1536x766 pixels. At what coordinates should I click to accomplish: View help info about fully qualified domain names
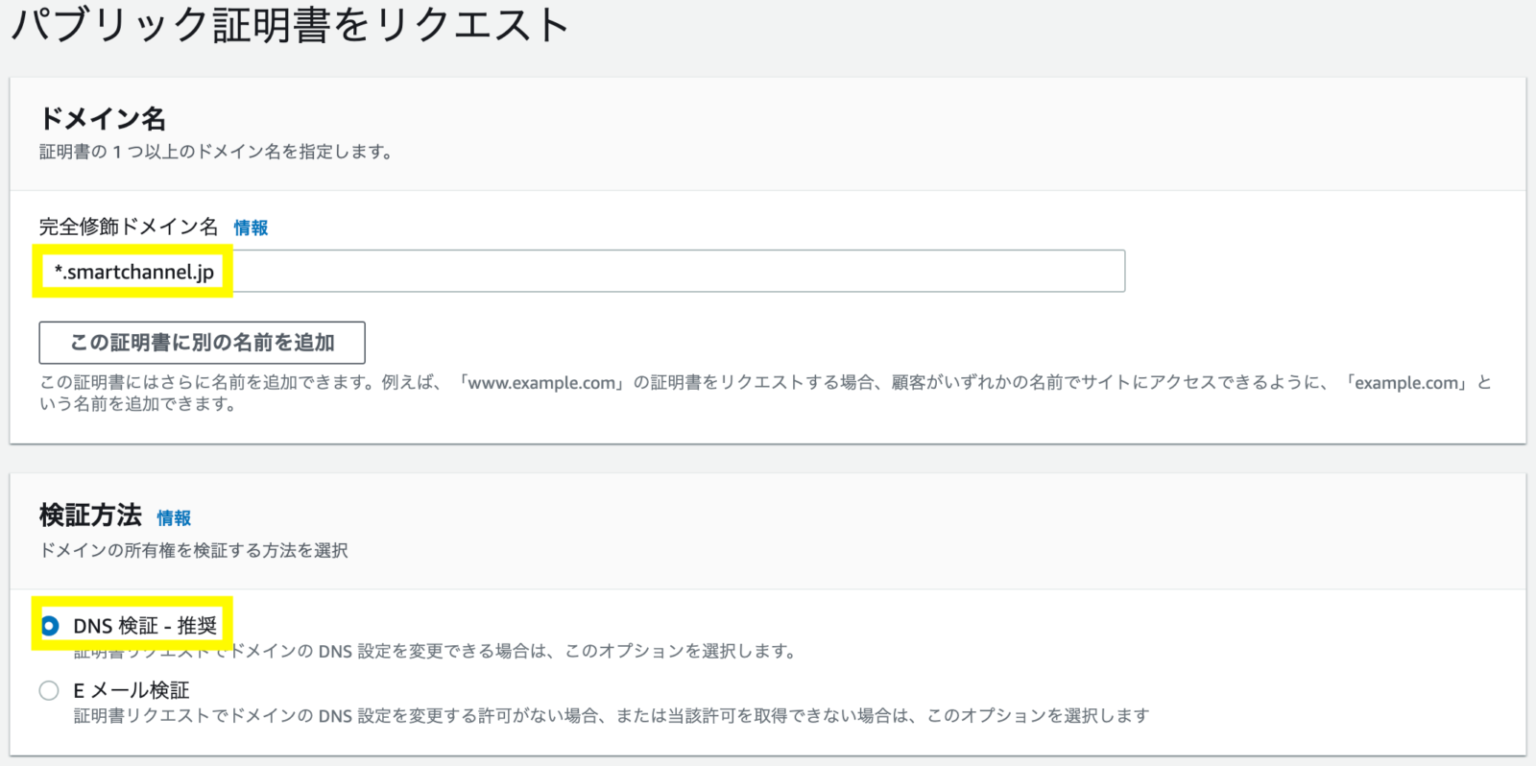(250, 226)
